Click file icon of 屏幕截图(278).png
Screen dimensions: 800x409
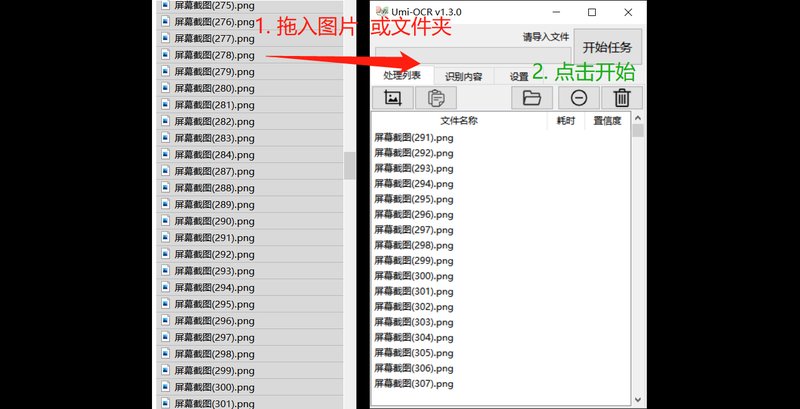tap(166, 55)
